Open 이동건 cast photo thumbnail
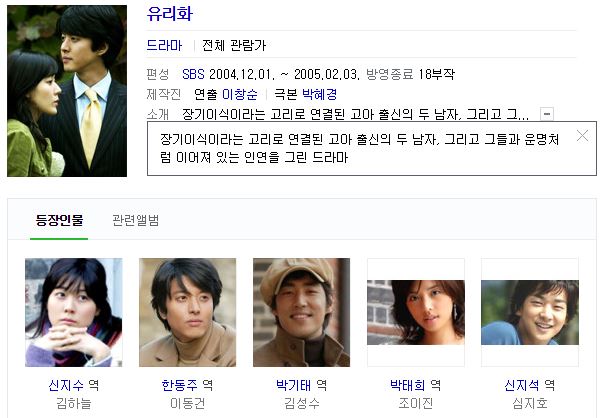Image resolution: width=606 pixels, height=418 pixels. (187, 312)
